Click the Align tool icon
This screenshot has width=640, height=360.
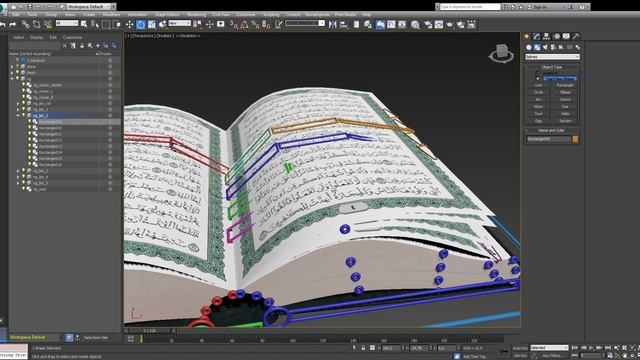[x=343, y=25]
